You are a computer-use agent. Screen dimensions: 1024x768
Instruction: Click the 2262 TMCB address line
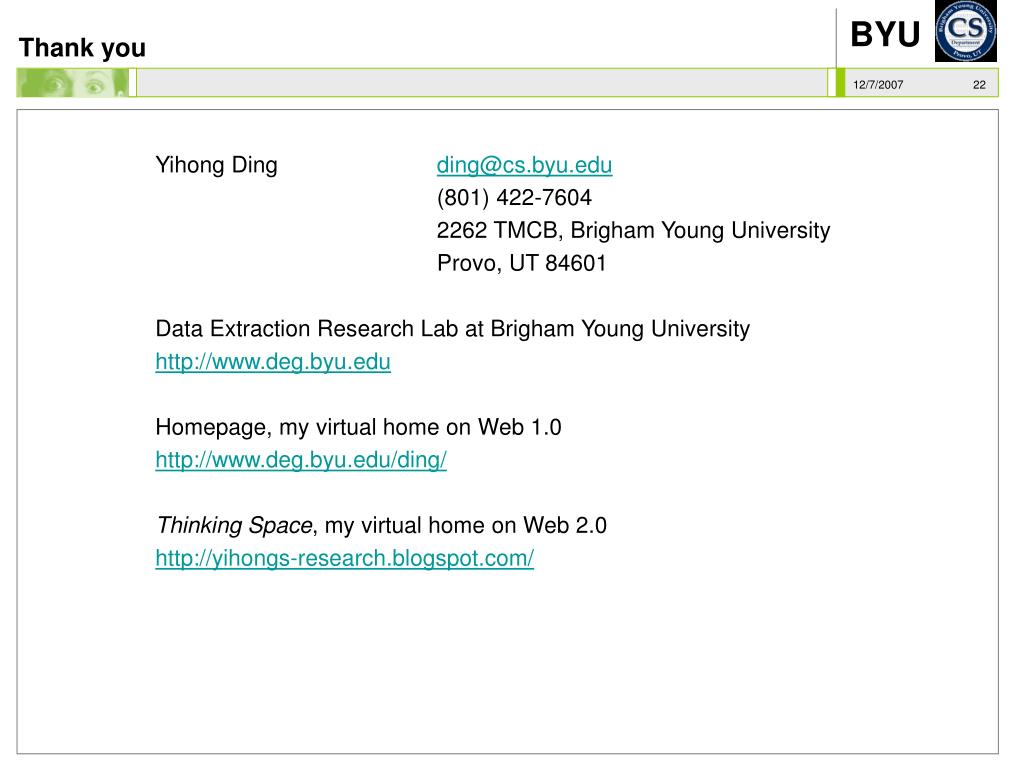[633, 231]
